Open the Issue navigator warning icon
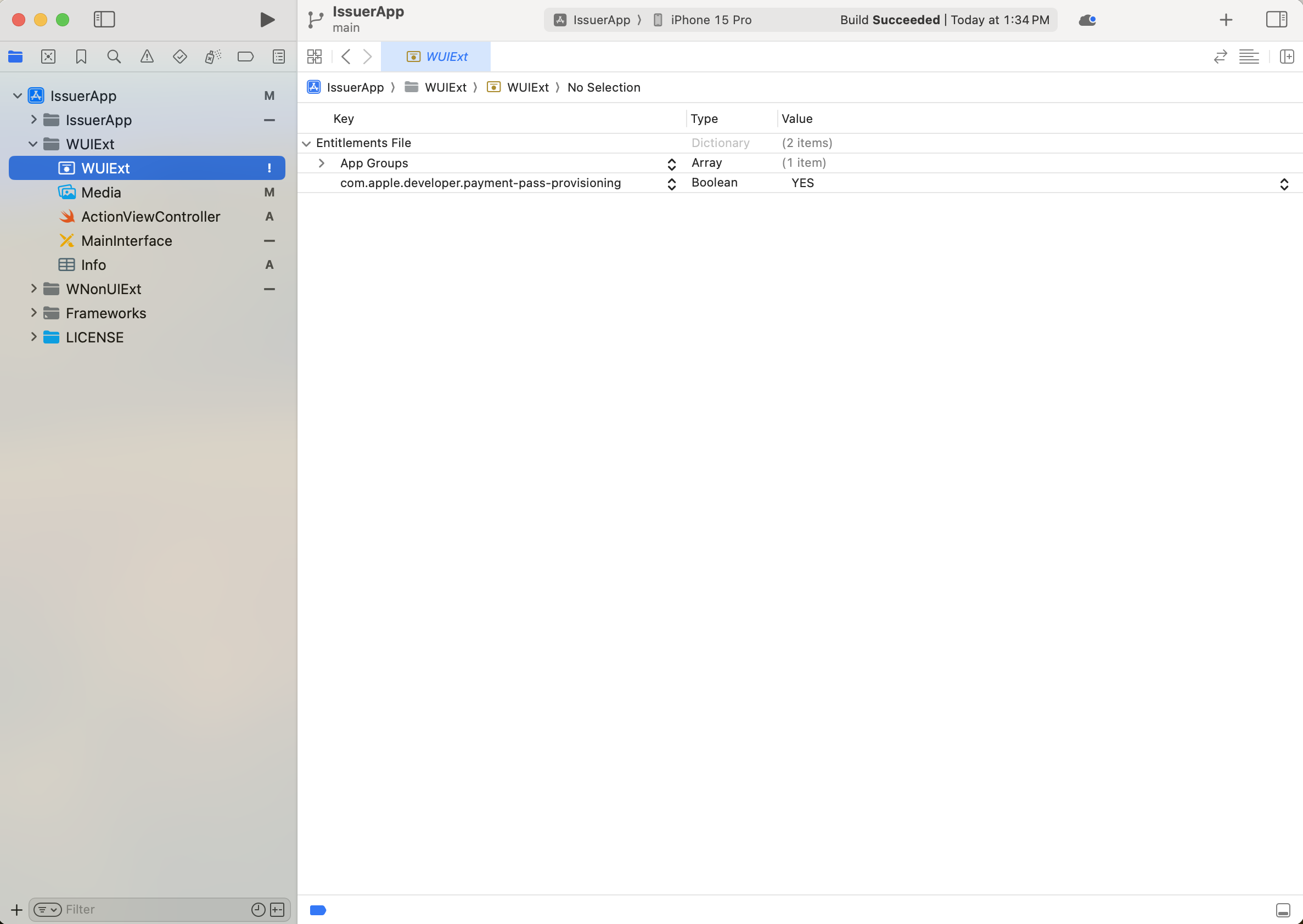Viewport: 1303px width, 924px height. [147, 57]
